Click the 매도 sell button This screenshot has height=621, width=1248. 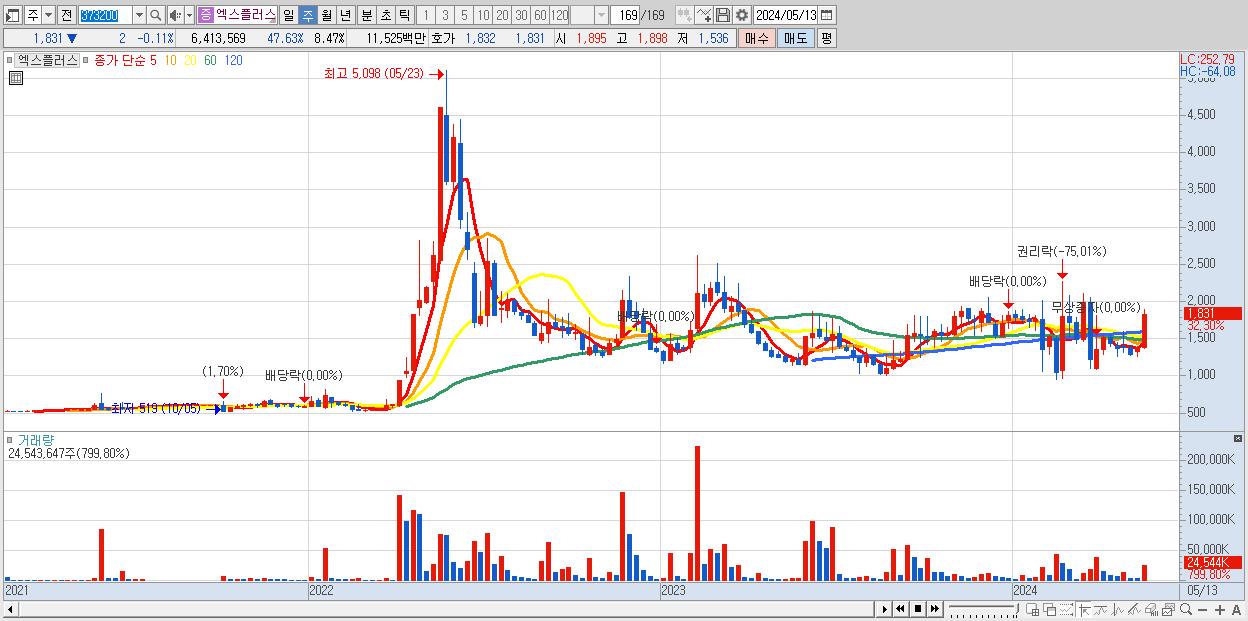coord(795,38)
